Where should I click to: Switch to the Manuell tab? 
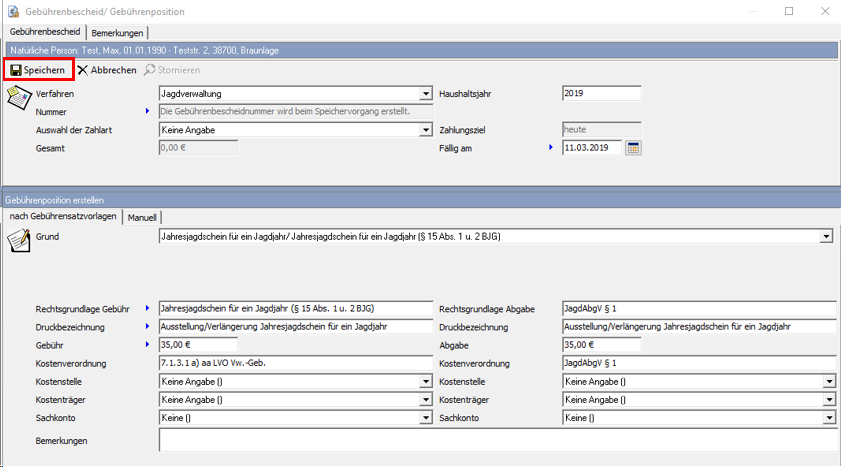tap(141, 217)
